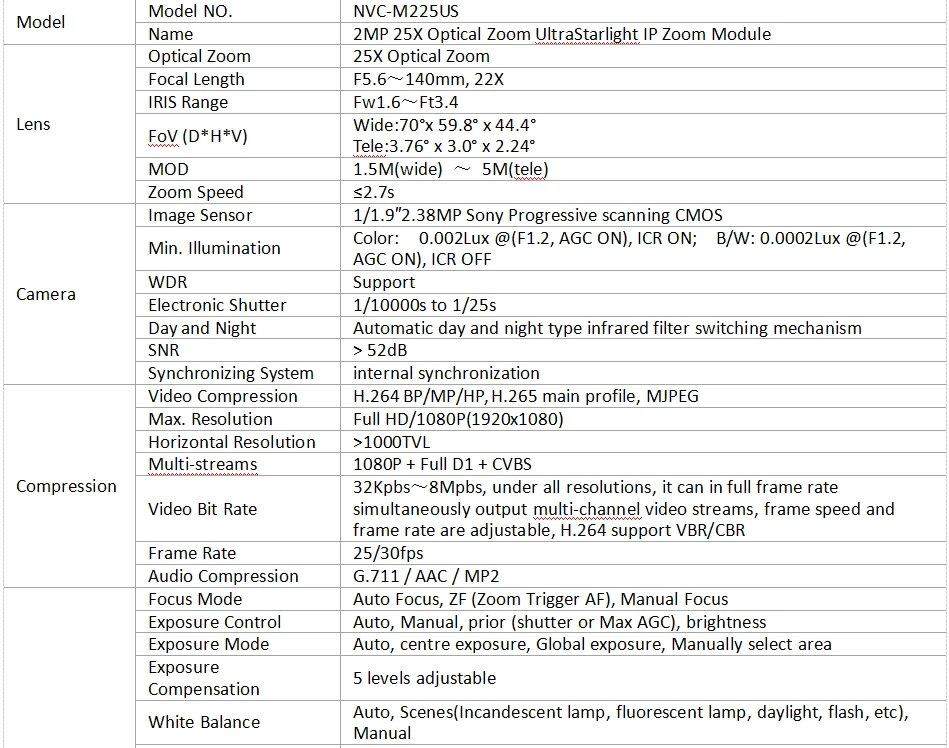Viewport: 949px width, 748px height.
Task: Click the 'White Balance' label
Action: pos(204,723)
